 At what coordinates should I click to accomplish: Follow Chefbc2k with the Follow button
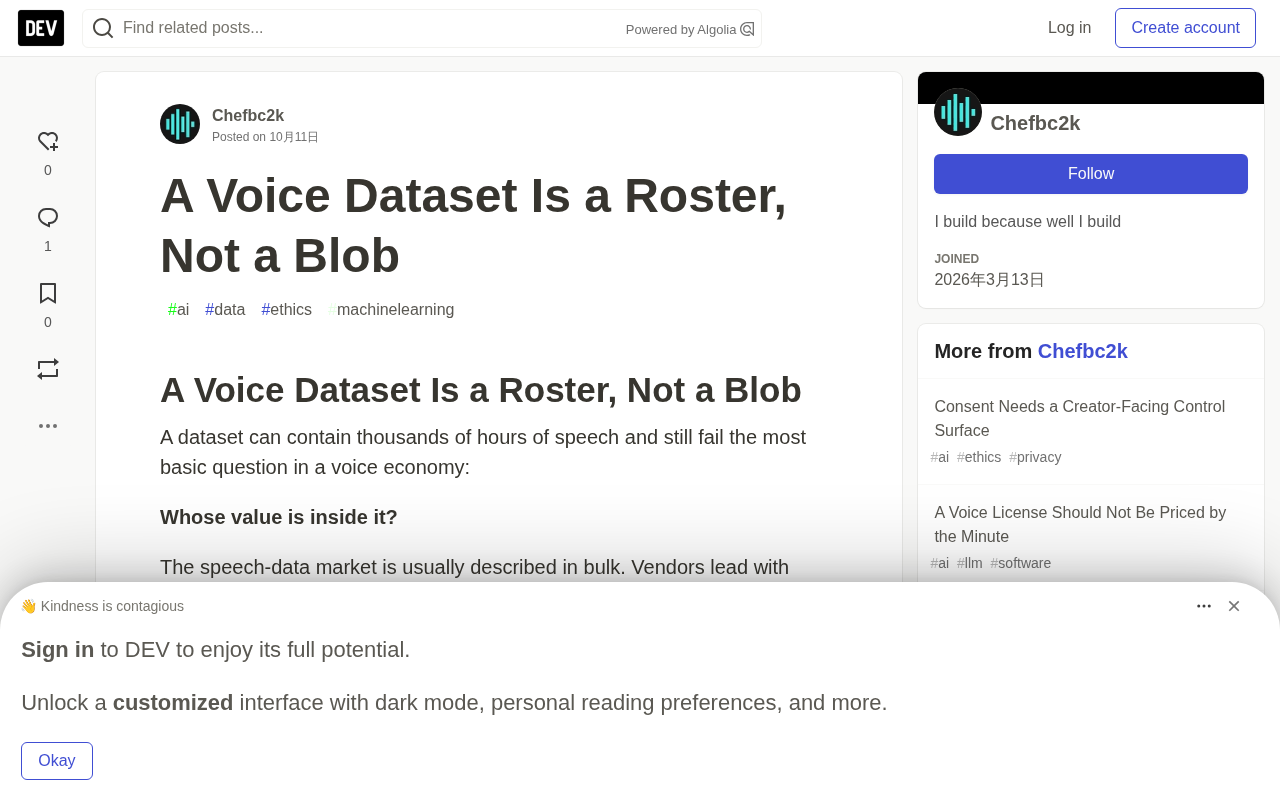click(x=1091, y=174)
